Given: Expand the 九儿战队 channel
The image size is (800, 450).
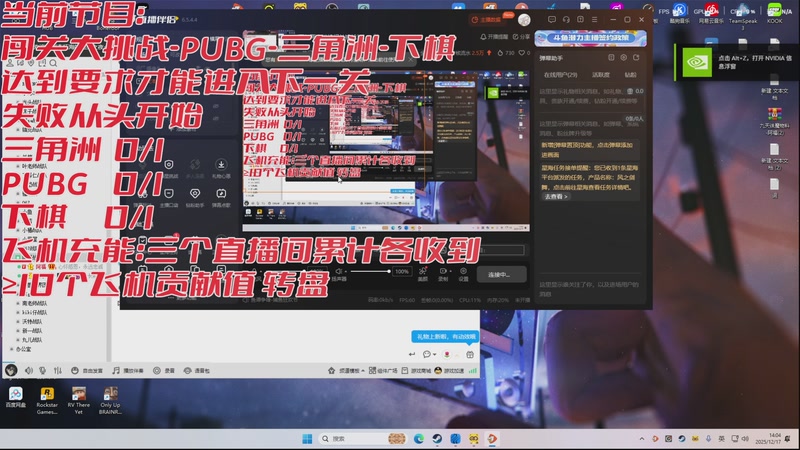Looking at the screenshot, I should (x=18, y=340).
